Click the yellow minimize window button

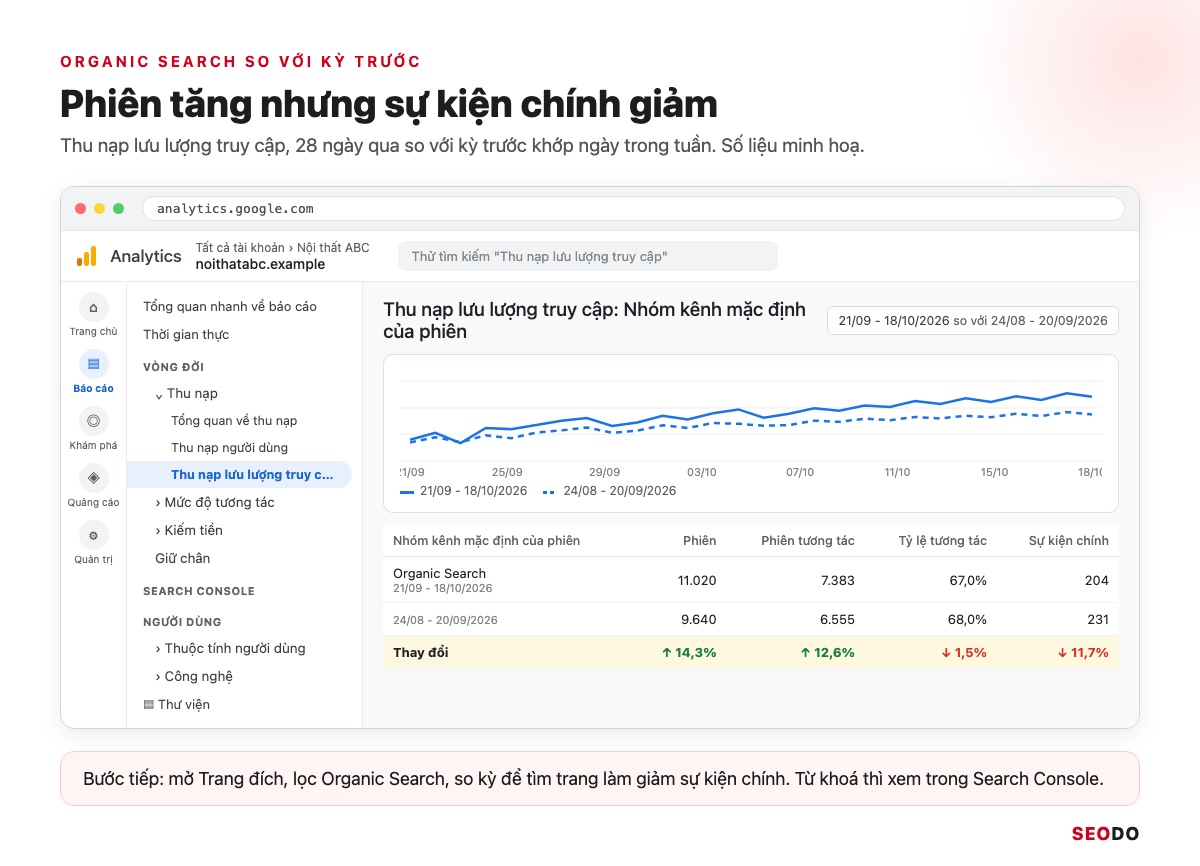(99, 208)
